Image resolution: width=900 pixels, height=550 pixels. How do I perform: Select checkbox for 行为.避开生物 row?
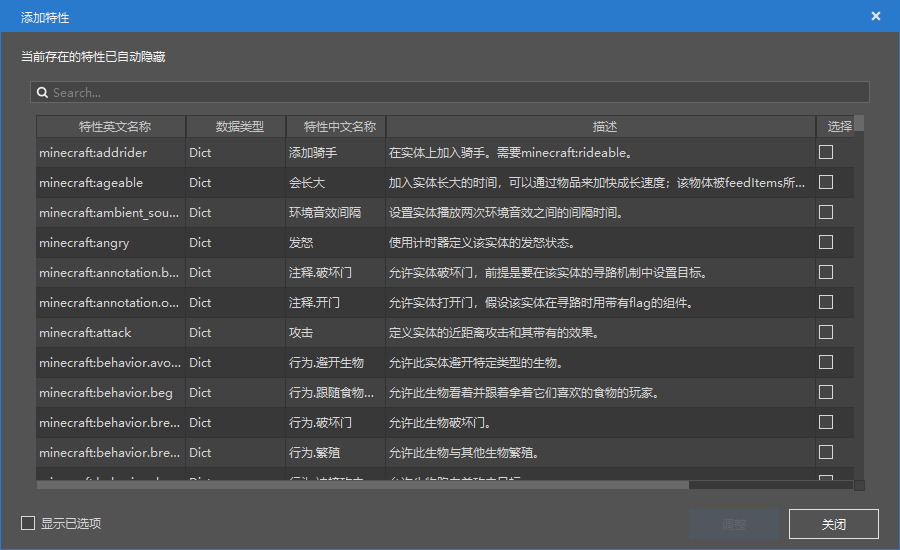pos(826,362)
